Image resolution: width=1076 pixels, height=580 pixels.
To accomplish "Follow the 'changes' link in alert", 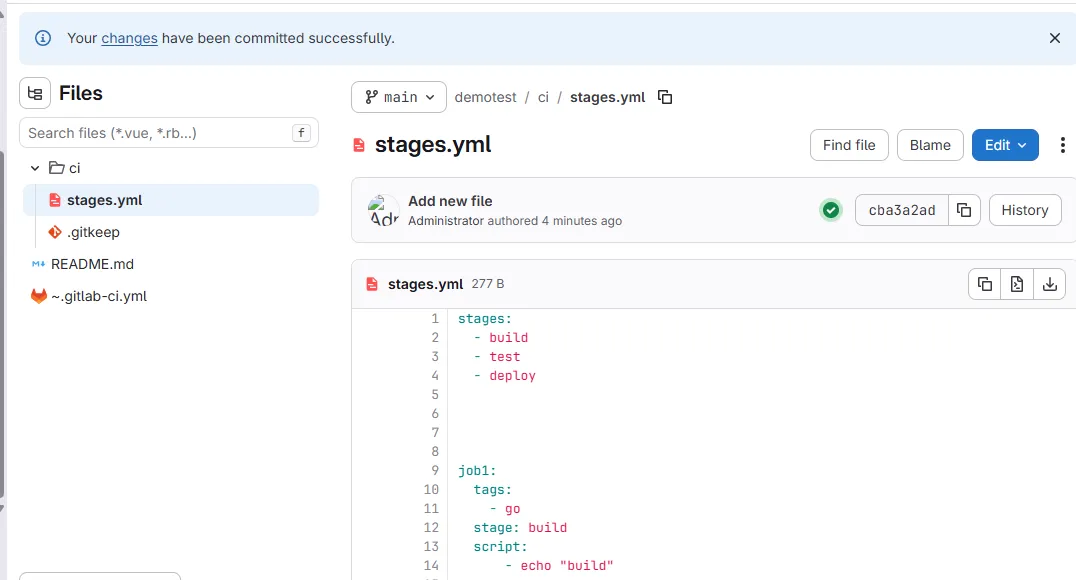I will pos(130,38).
